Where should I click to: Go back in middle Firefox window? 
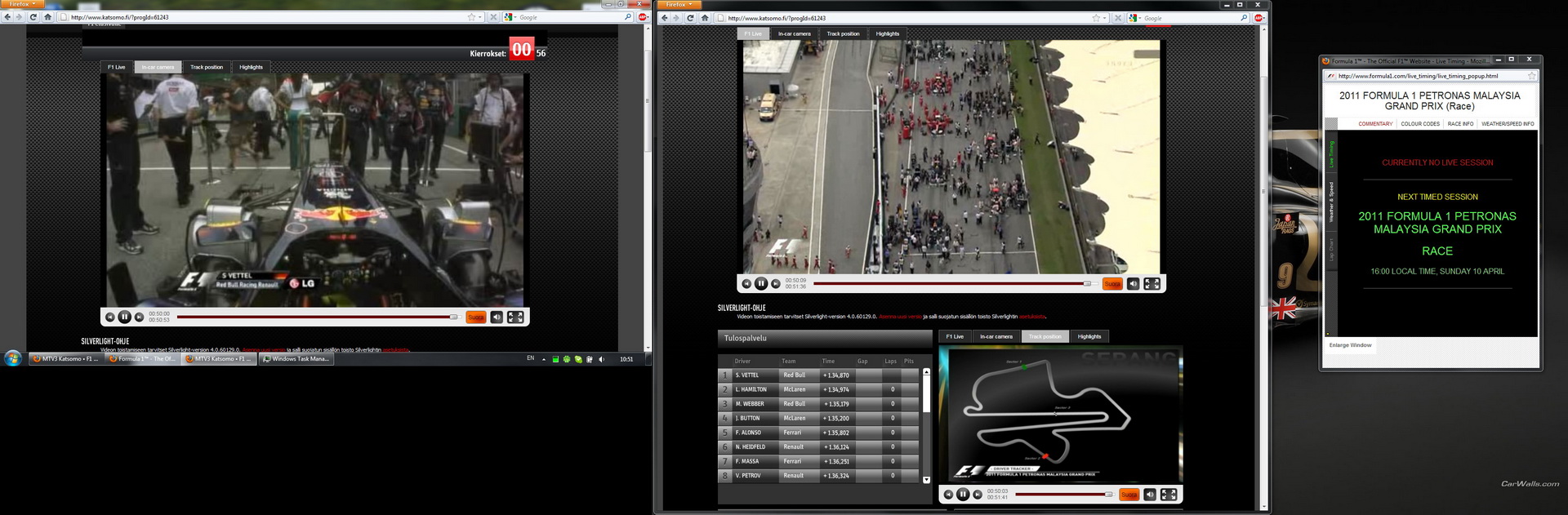(x=665, y=18)
